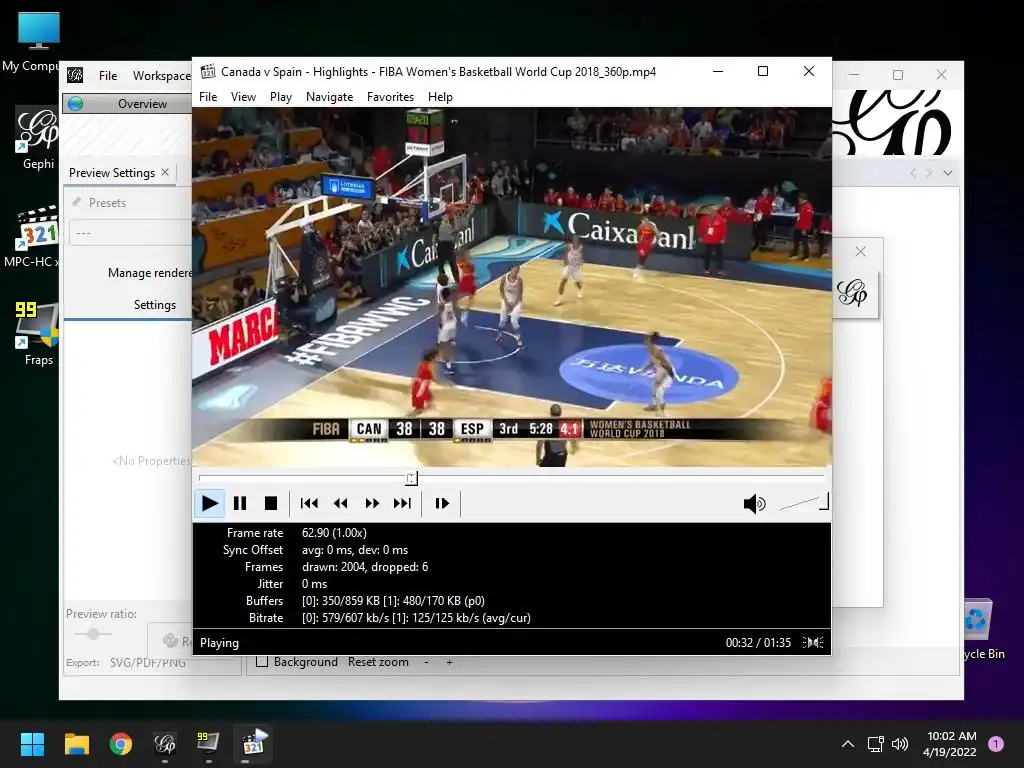Open the notification badge

click(x=996, y=744)
